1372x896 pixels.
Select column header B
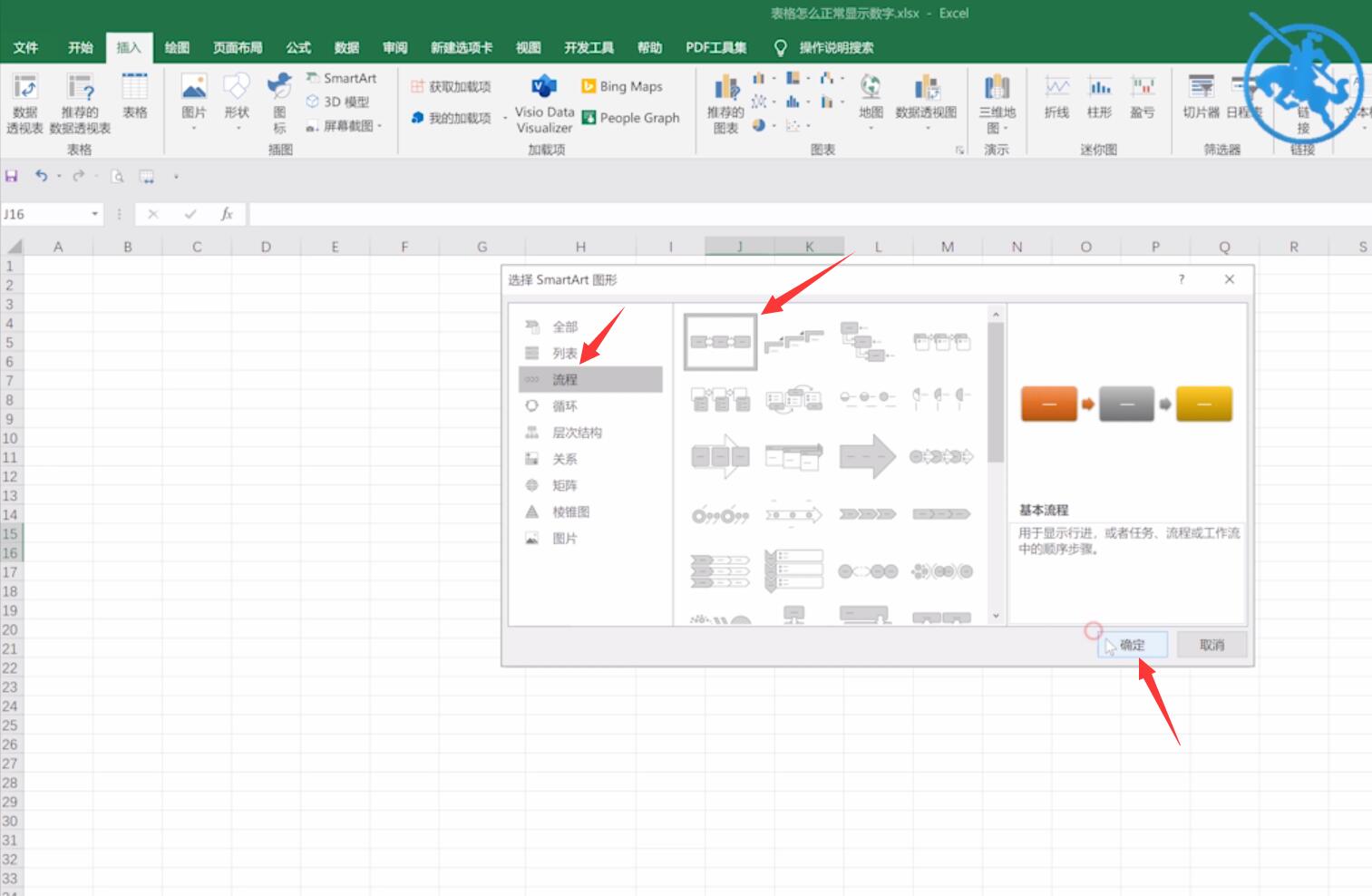point(128,247)
